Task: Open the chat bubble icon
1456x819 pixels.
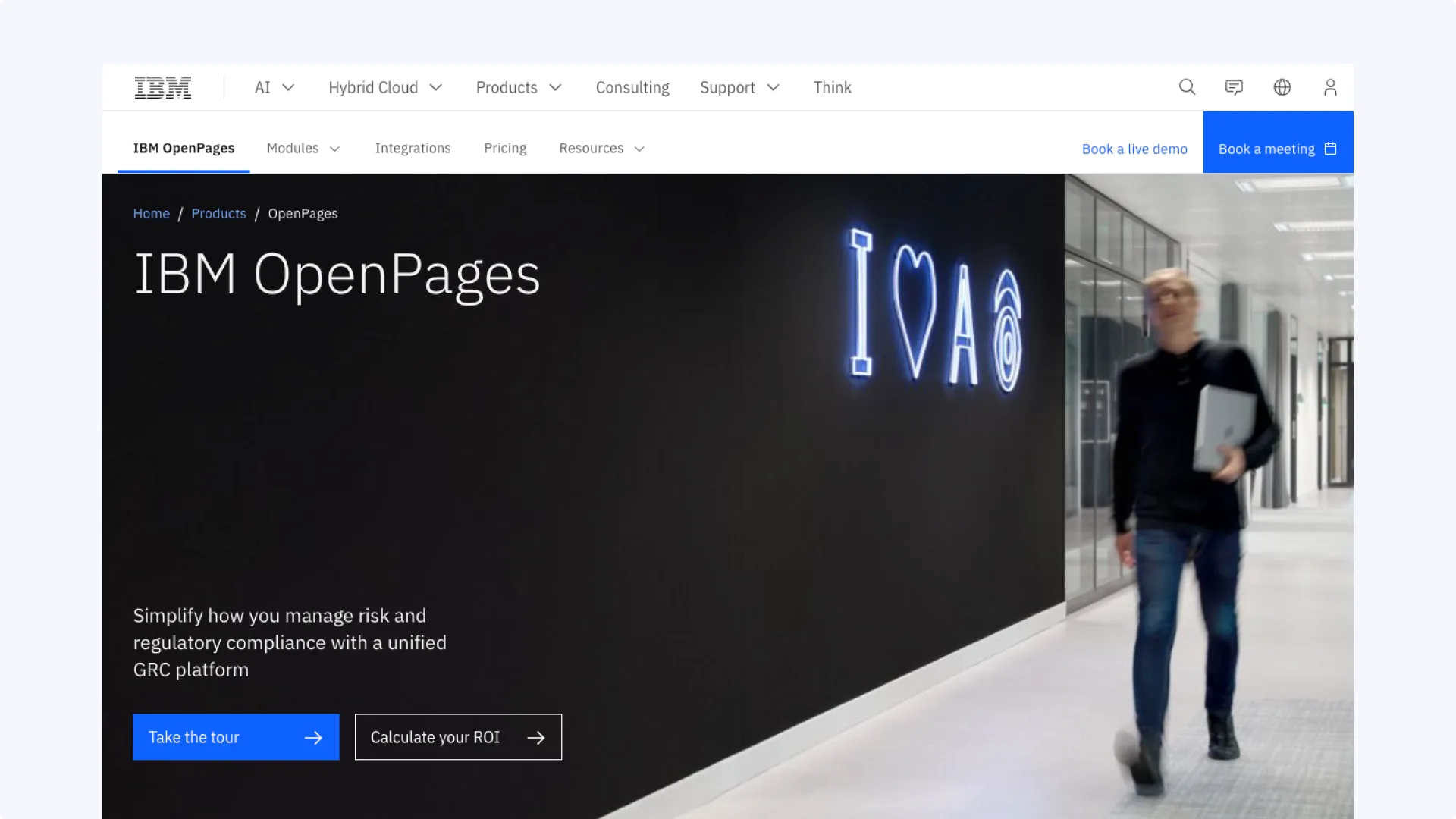Action: coord(1234,87)
